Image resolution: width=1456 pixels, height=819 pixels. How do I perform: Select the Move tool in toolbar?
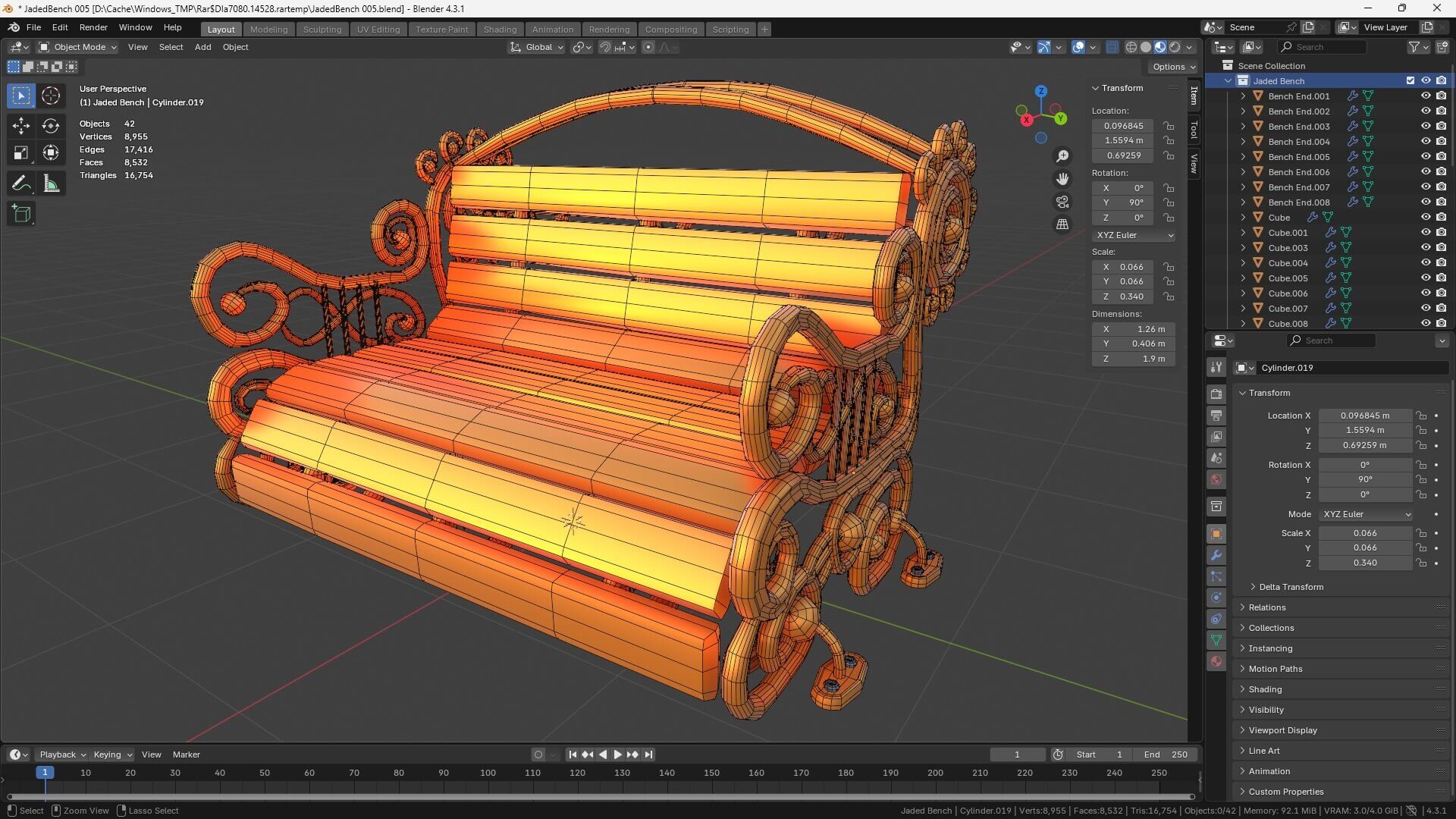pos(21,125)
